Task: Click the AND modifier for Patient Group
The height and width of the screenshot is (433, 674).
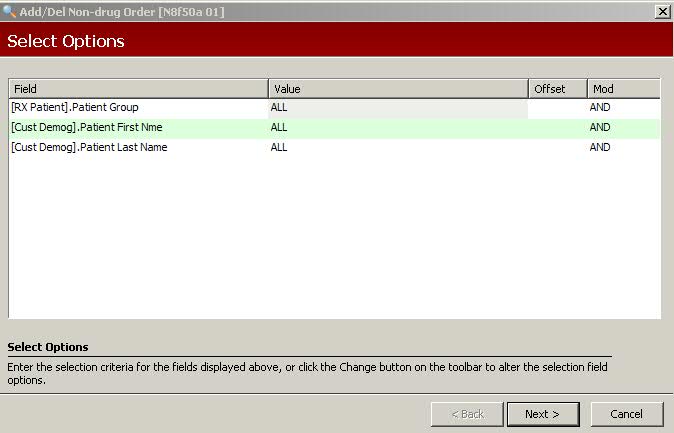Action: point(623,107)
